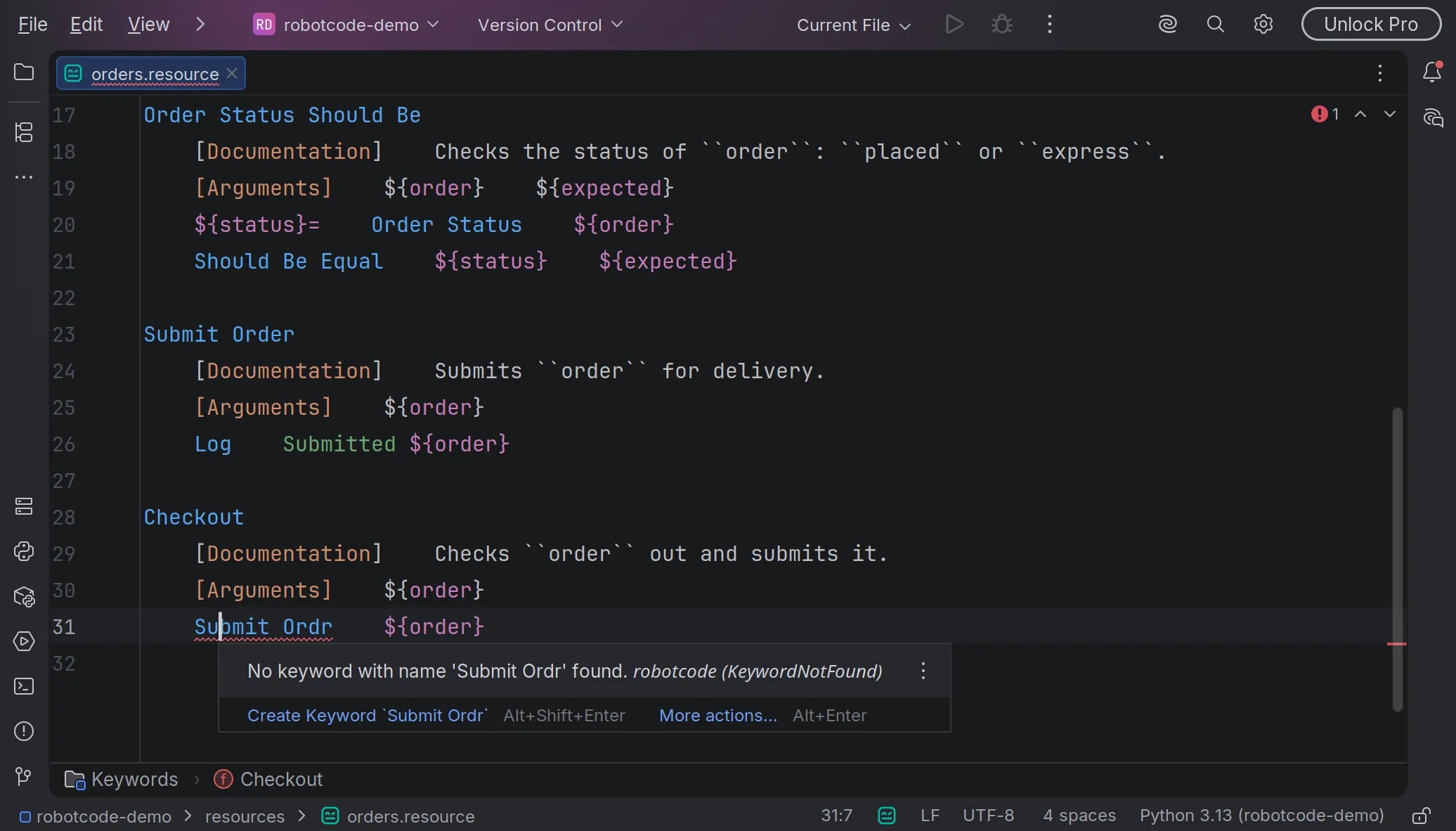The image size is (1456, 831).
Task: Debug the current file with bug icon
Action: click(x=1002, y=25)
